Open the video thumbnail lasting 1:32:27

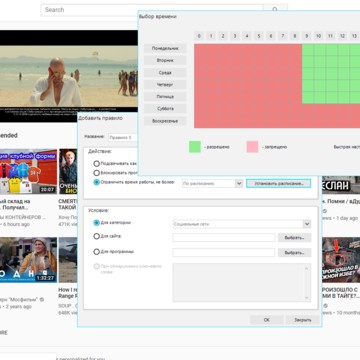[x=28, y=260]
